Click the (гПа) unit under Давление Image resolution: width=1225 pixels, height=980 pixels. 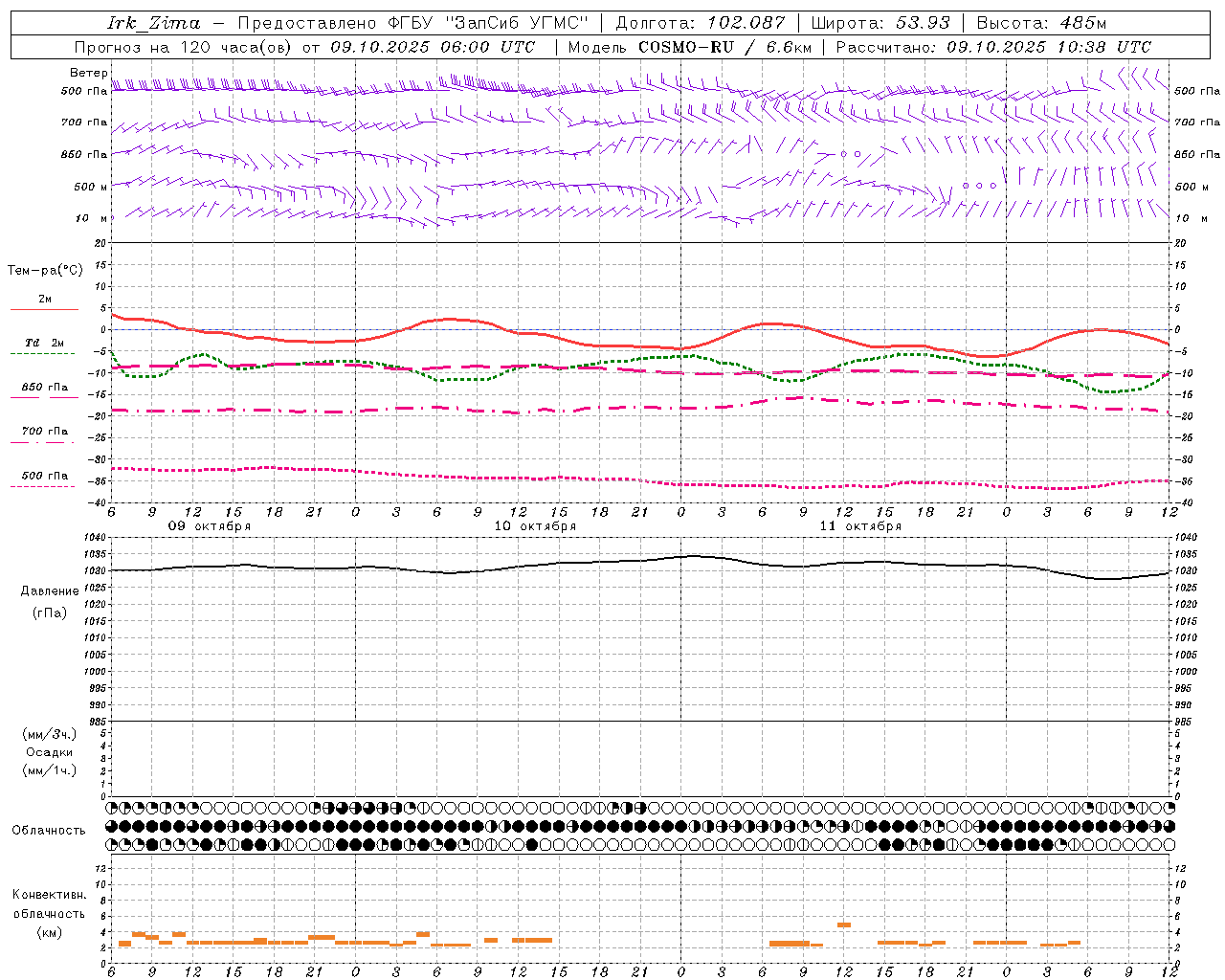[x=50, y=613]
